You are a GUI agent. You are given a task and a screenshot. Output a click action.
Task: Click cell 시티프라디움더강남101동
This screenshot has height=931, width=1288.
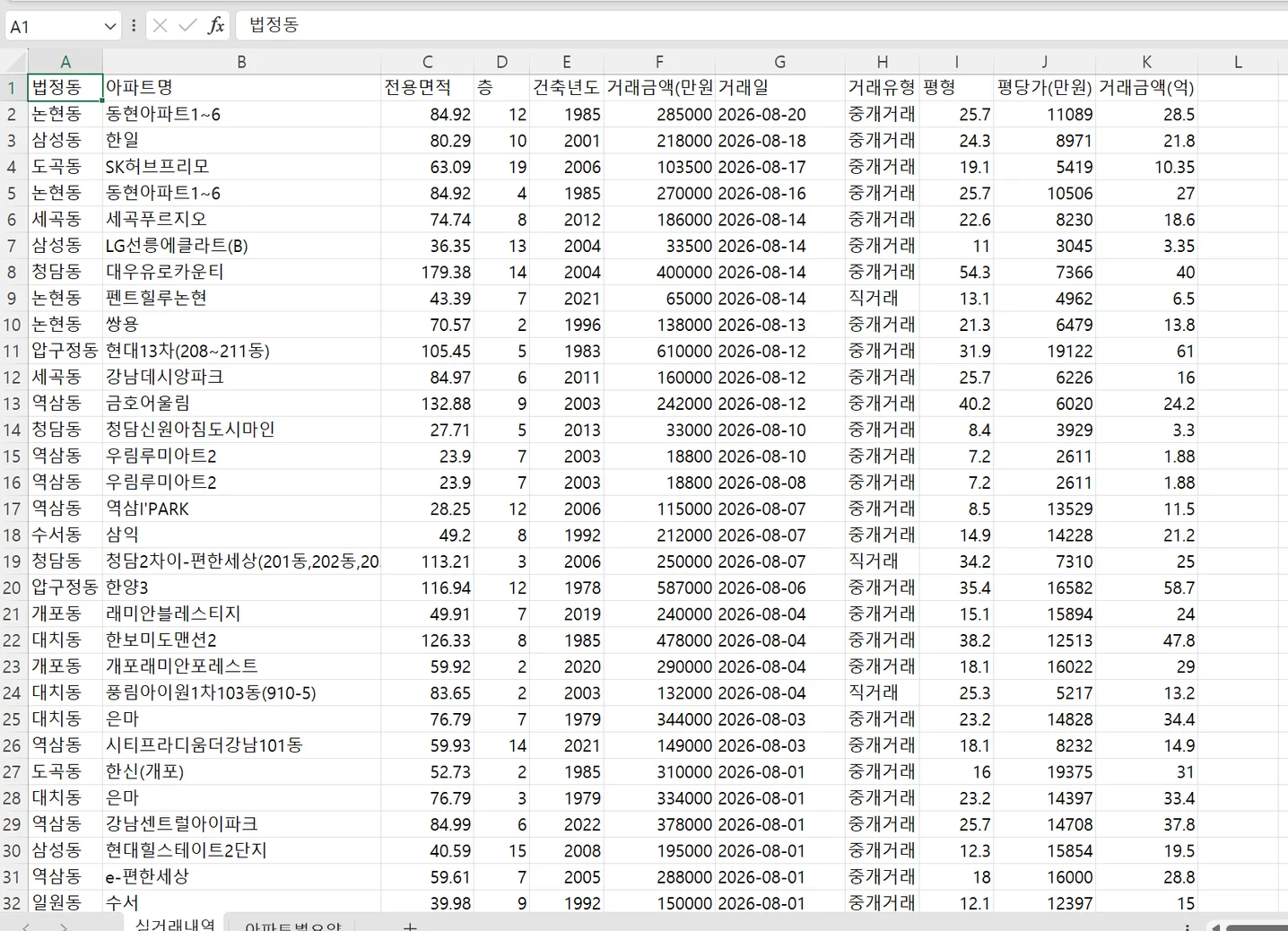coord(241,745)
